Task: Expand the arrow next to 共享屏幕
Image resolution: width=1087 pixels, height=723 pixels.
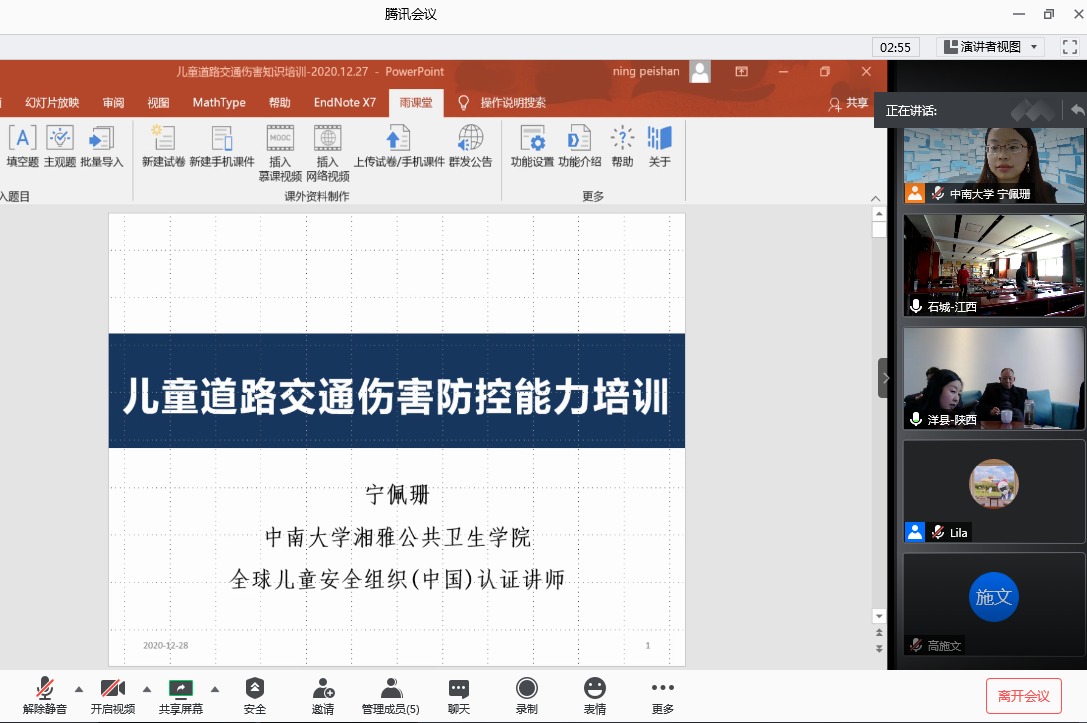Action: tap(215, 688)
